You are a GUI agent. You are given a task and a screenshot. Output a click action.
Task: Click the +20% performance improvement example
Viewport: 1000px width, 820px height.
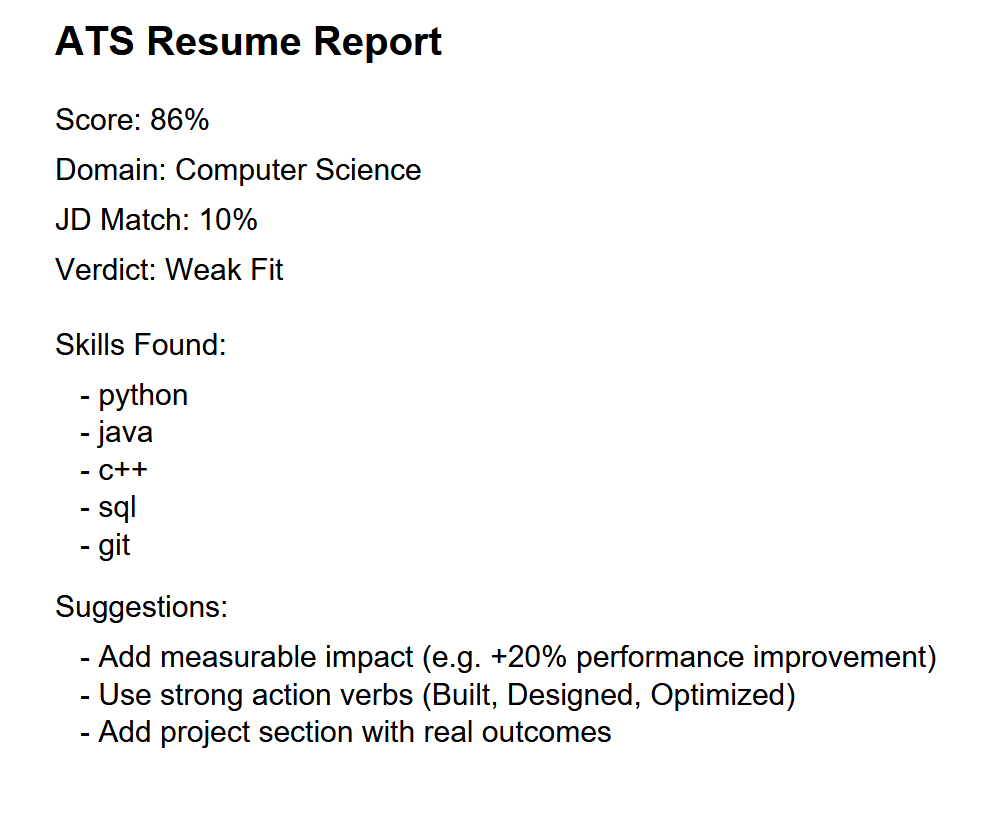pos(710,657)
